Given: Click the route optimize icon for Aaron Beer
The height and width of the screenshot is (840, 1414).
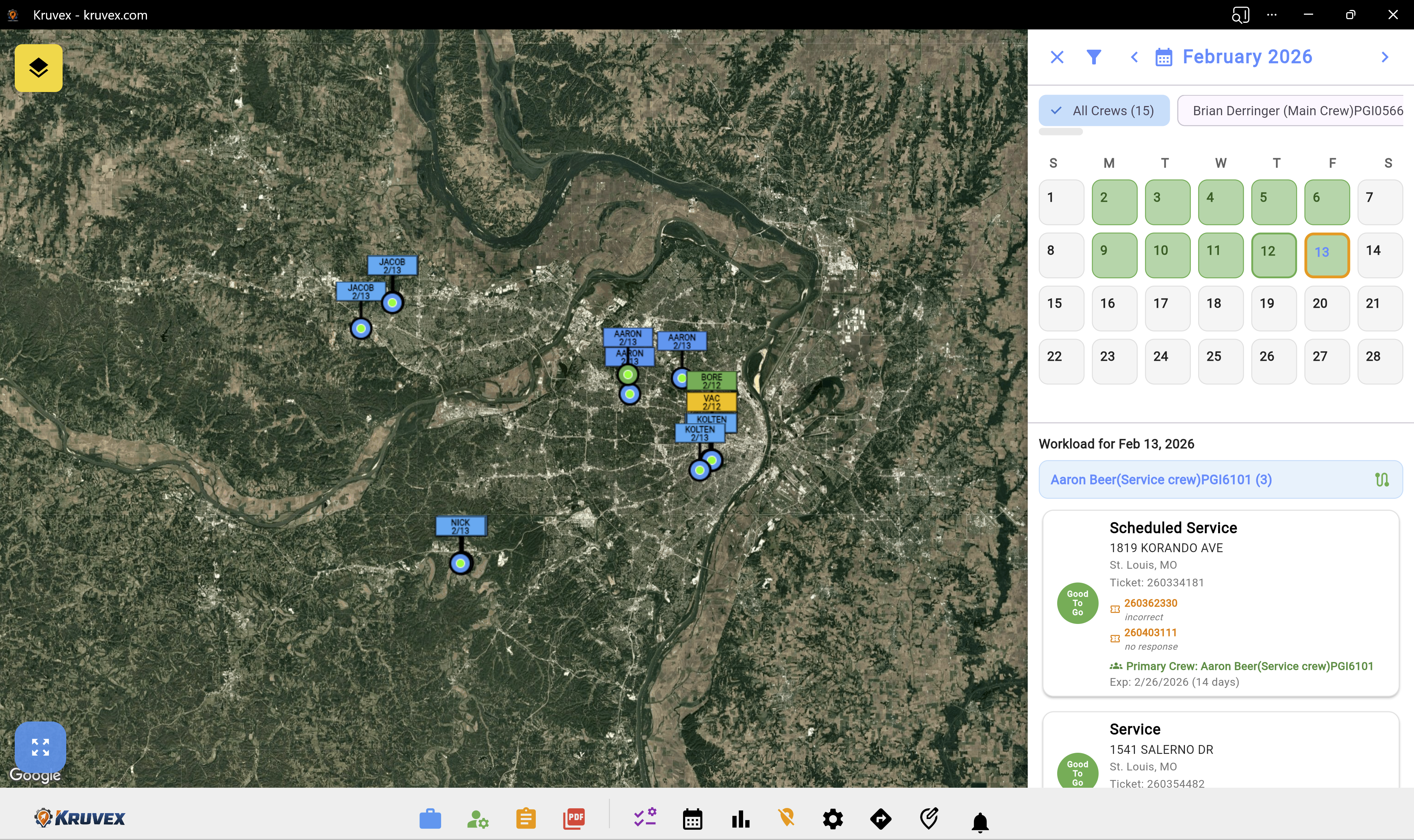Looking at the screenshot, I should coord(1382,479).
